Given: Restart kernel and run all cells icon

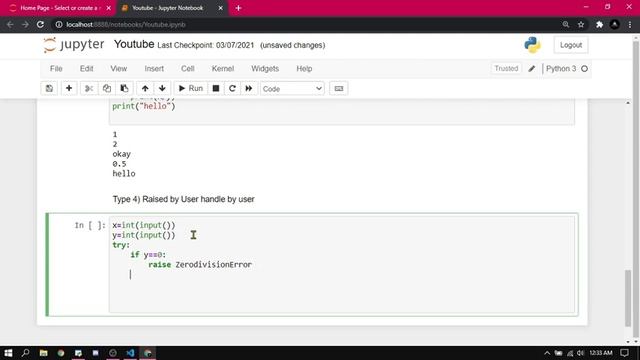Looking at the screenshot, I should click(249, 89).
